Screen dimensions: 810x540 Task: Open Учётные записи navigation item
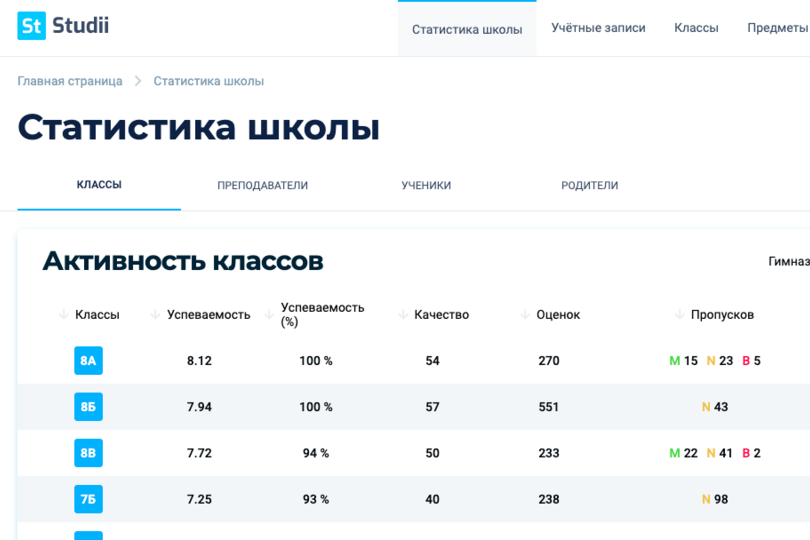(598, 28)
